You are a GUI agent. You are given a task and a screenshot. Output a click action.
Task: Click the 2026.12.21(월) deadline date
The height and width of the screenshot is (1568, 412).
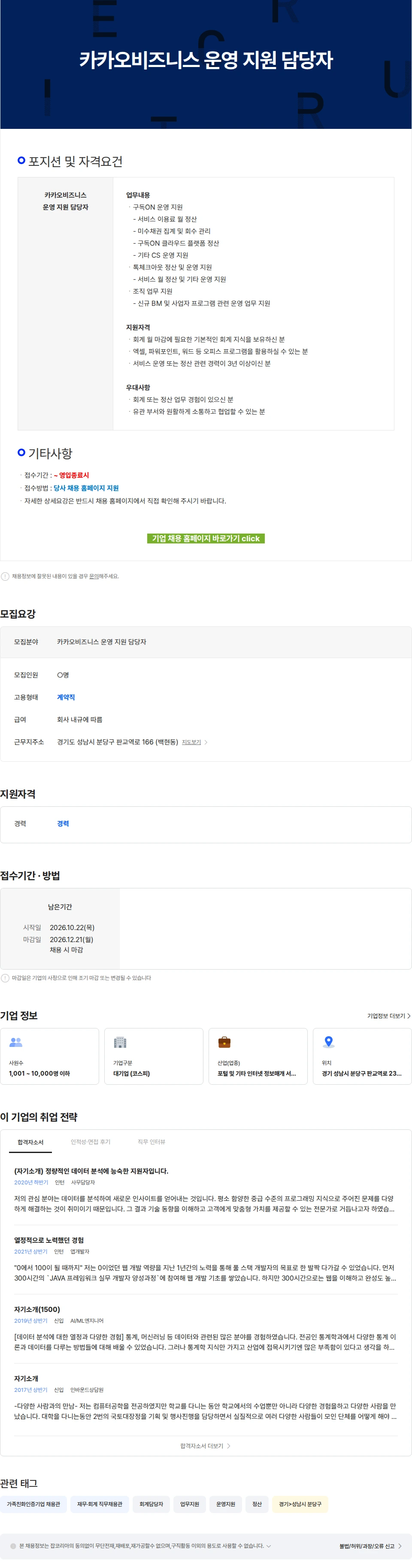72,940
